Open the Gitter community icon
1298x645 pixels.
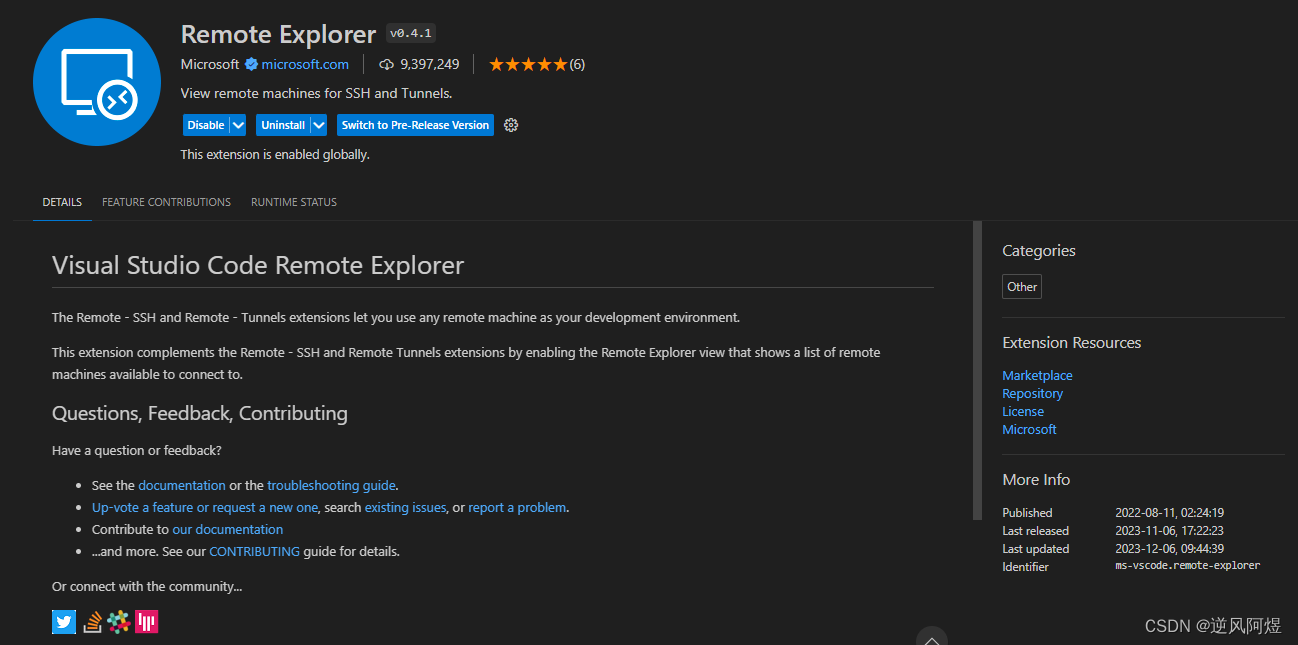click(x=147, y=622)
